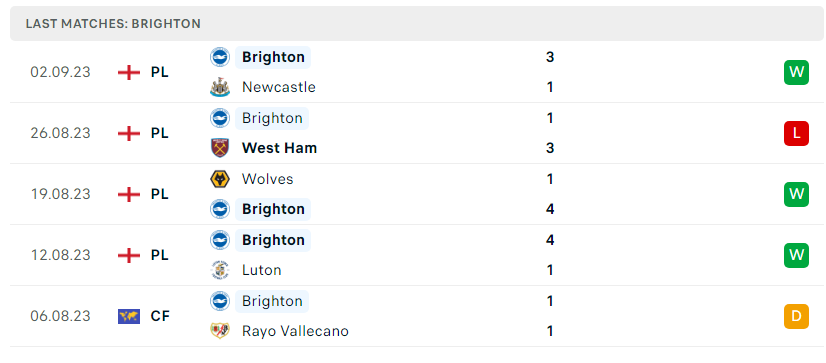Screen dimensions: 826x363
Task: Click the CF competition label
Action: (x=160, y=316)
